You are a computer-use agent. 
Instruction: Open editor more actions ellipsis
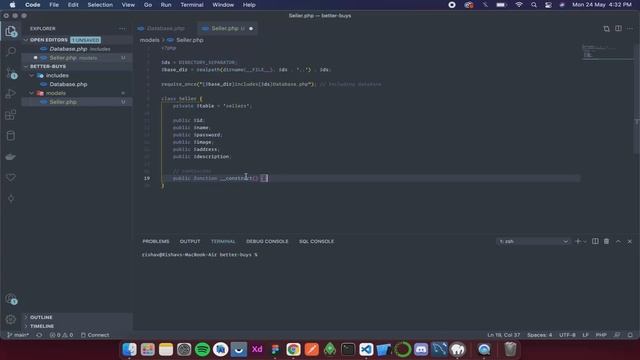tap(630, 29)
